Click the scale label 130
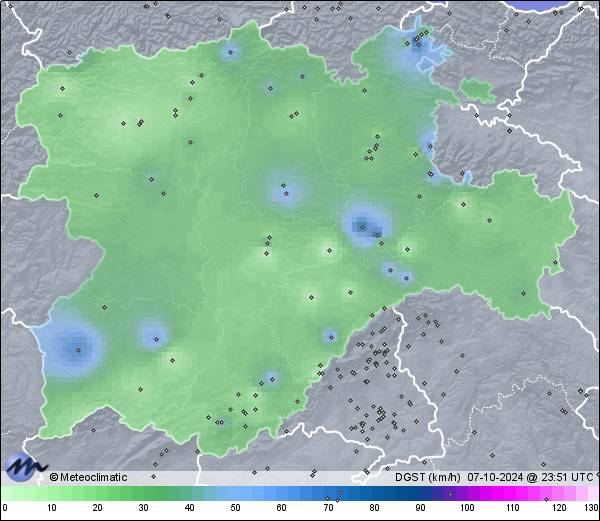Image resolution: width=600 pixels, height=521 pixels. click(592, 508)
